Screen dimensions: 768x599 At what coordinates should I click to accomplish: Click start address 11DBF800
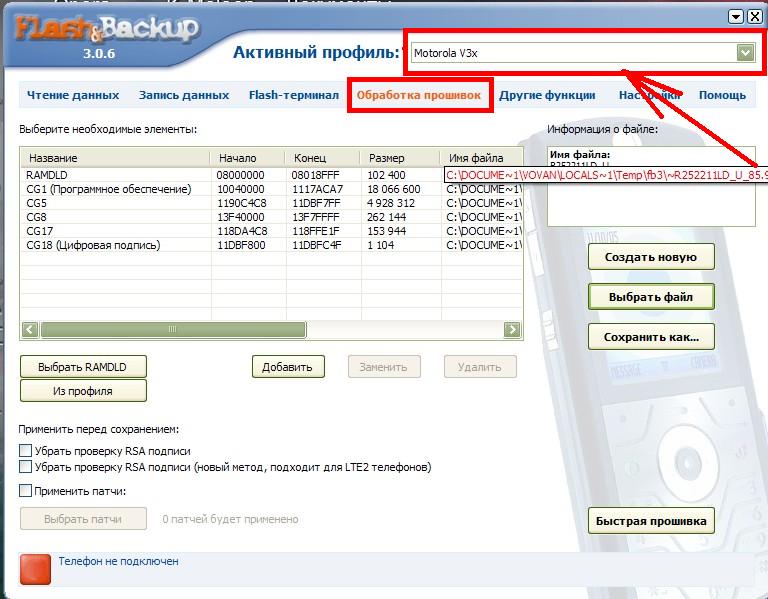(x=241, y=245)
